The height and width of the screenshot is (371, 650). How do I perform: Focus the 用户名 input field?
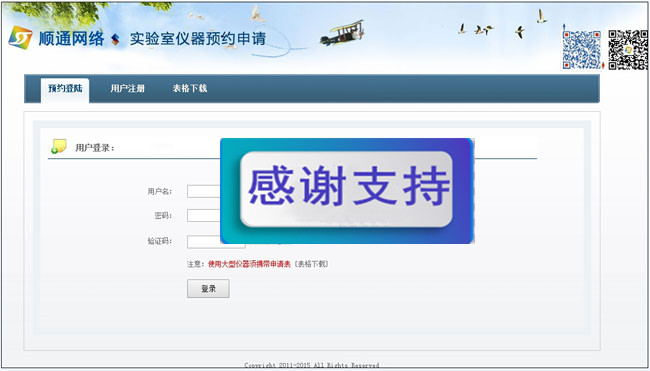tap(204, 192)
